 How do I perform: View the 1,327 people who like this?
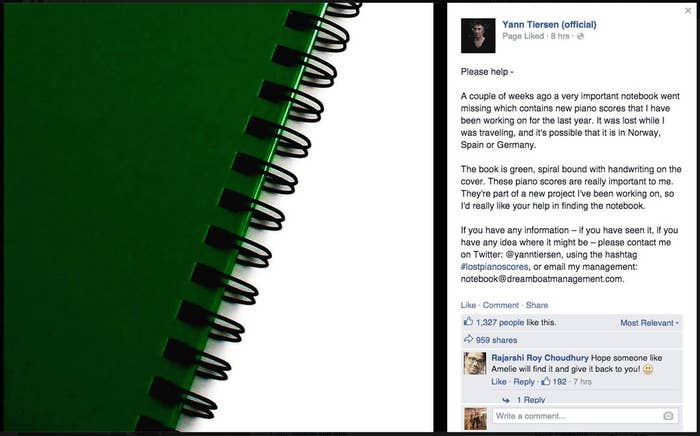(x=500, y=322)
